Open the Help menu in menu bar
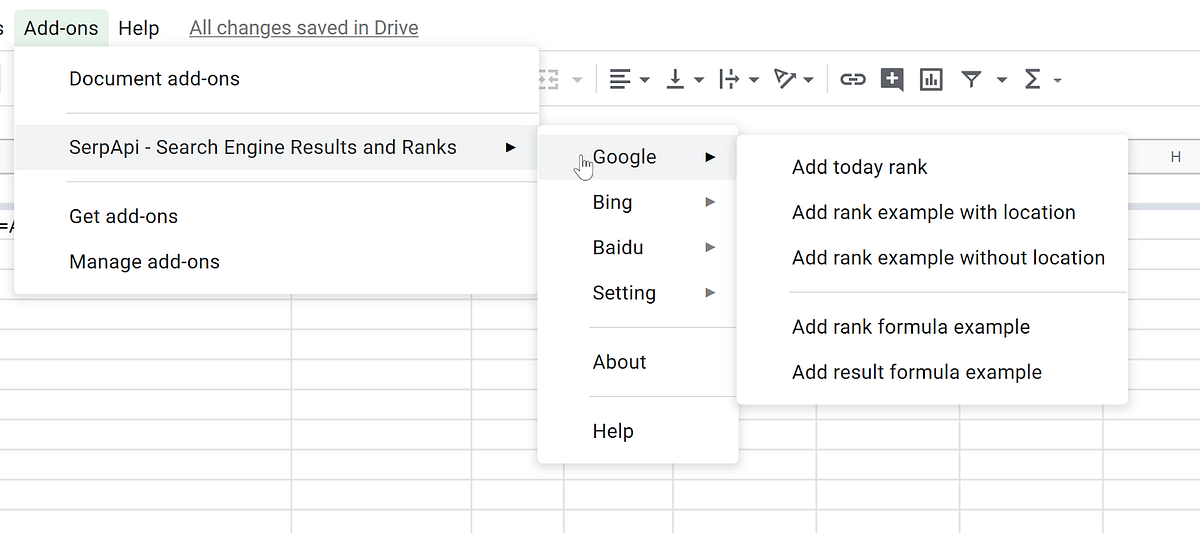Screen dimensions: 1200x533 (139, 28)
